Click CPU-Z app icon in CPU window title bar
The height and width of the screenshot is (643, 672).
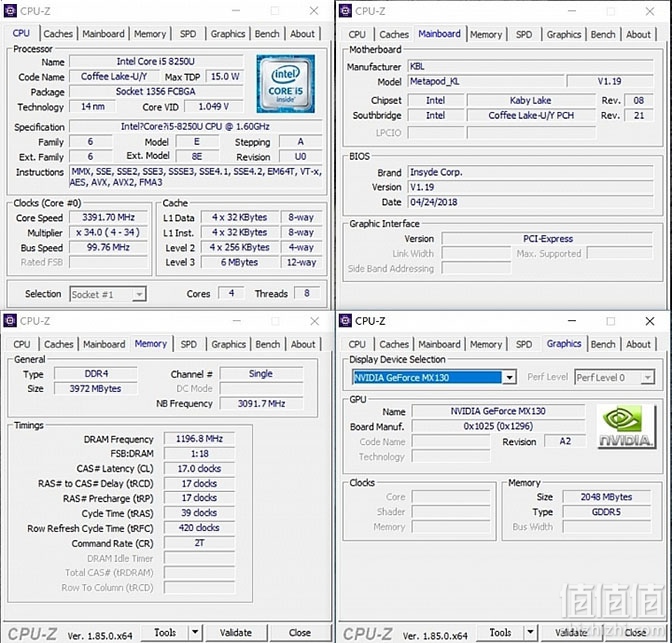click(x=10, y=11)
